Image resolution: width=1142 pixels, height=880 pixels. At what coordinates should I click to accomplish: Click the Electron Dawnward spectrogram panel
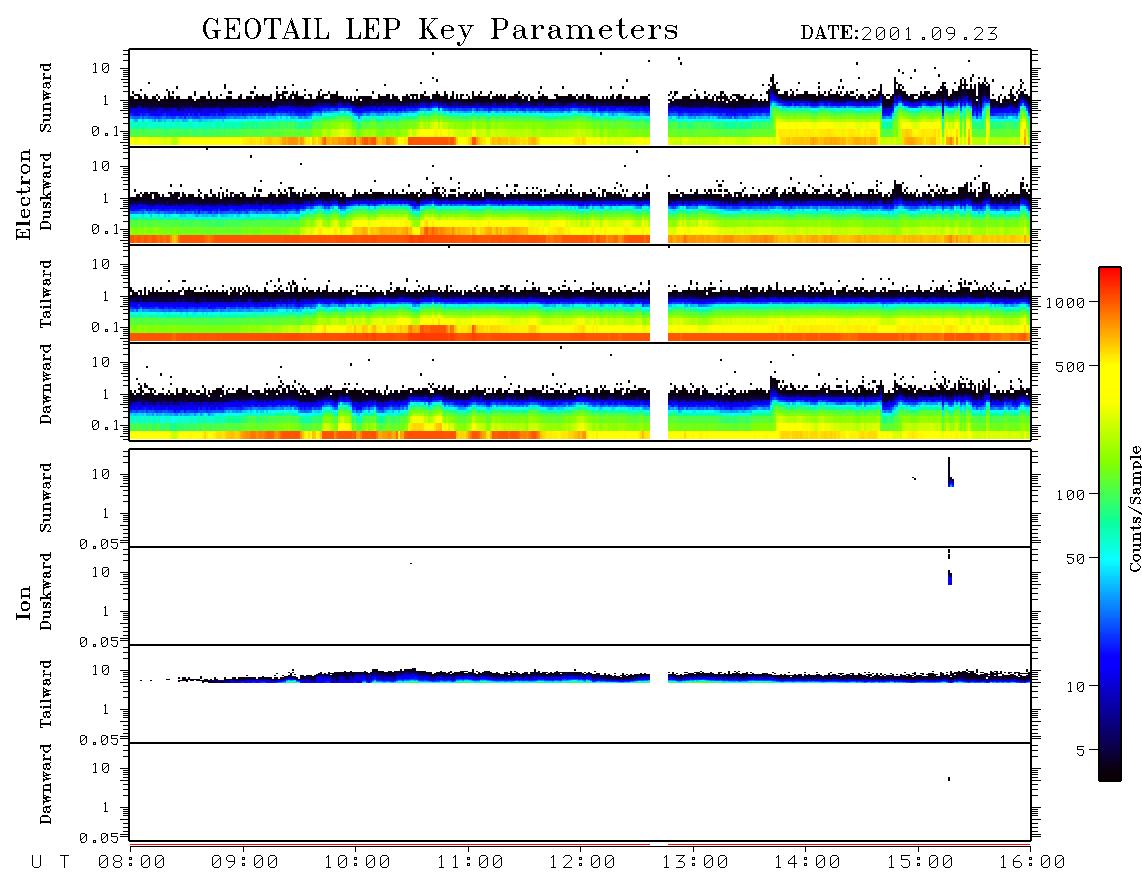click(x=580, y=391)
